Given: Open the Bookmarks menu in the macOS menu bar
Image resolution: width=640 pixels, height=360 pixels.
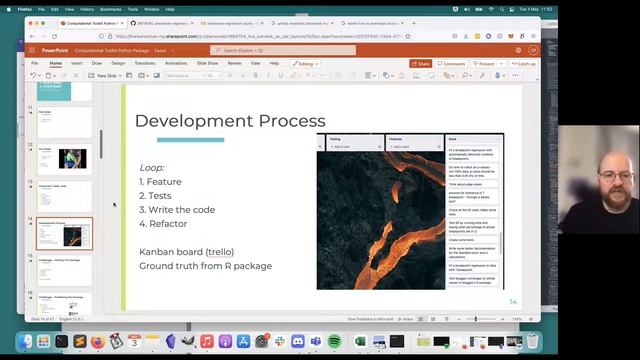Looking at the screenshot, I should [x=111, y=9].
